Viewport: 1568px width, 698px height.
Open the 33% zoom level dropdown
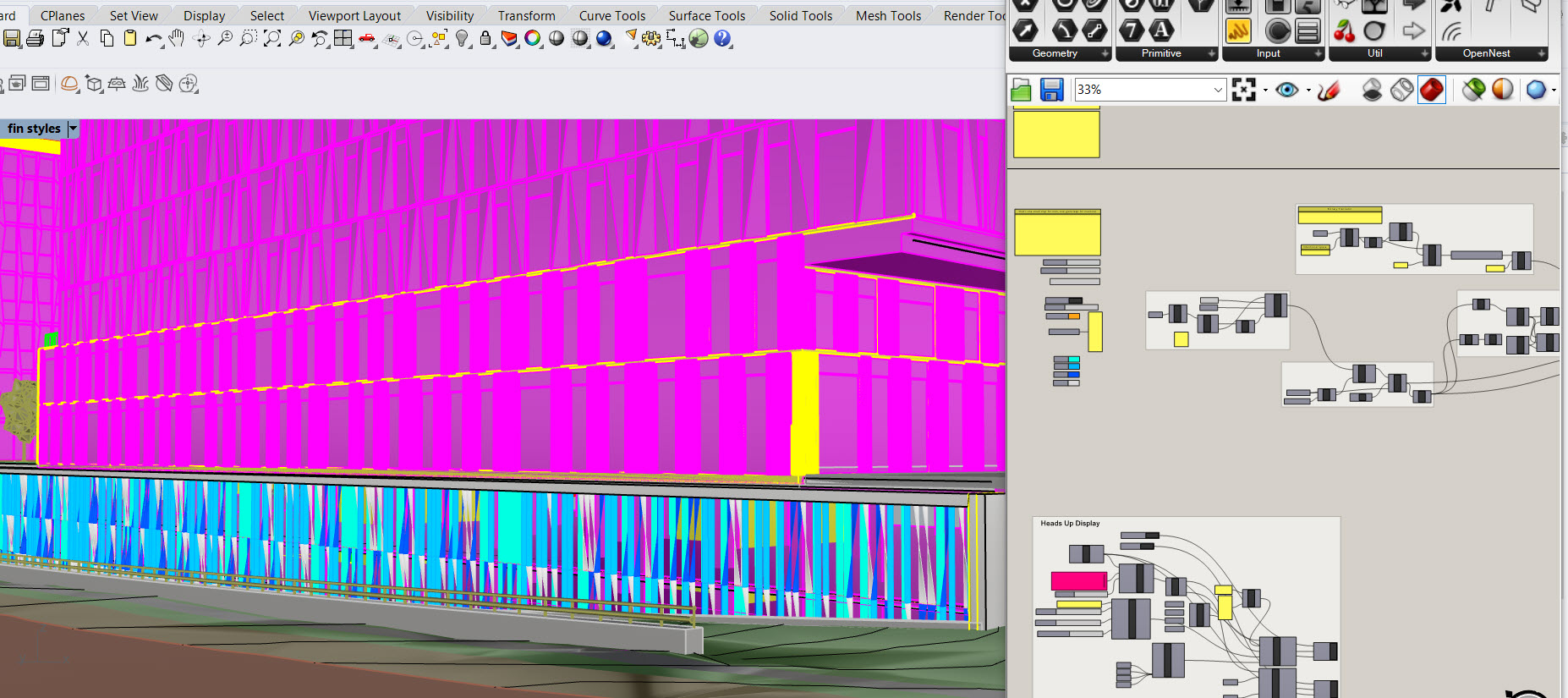[1218, 90]
